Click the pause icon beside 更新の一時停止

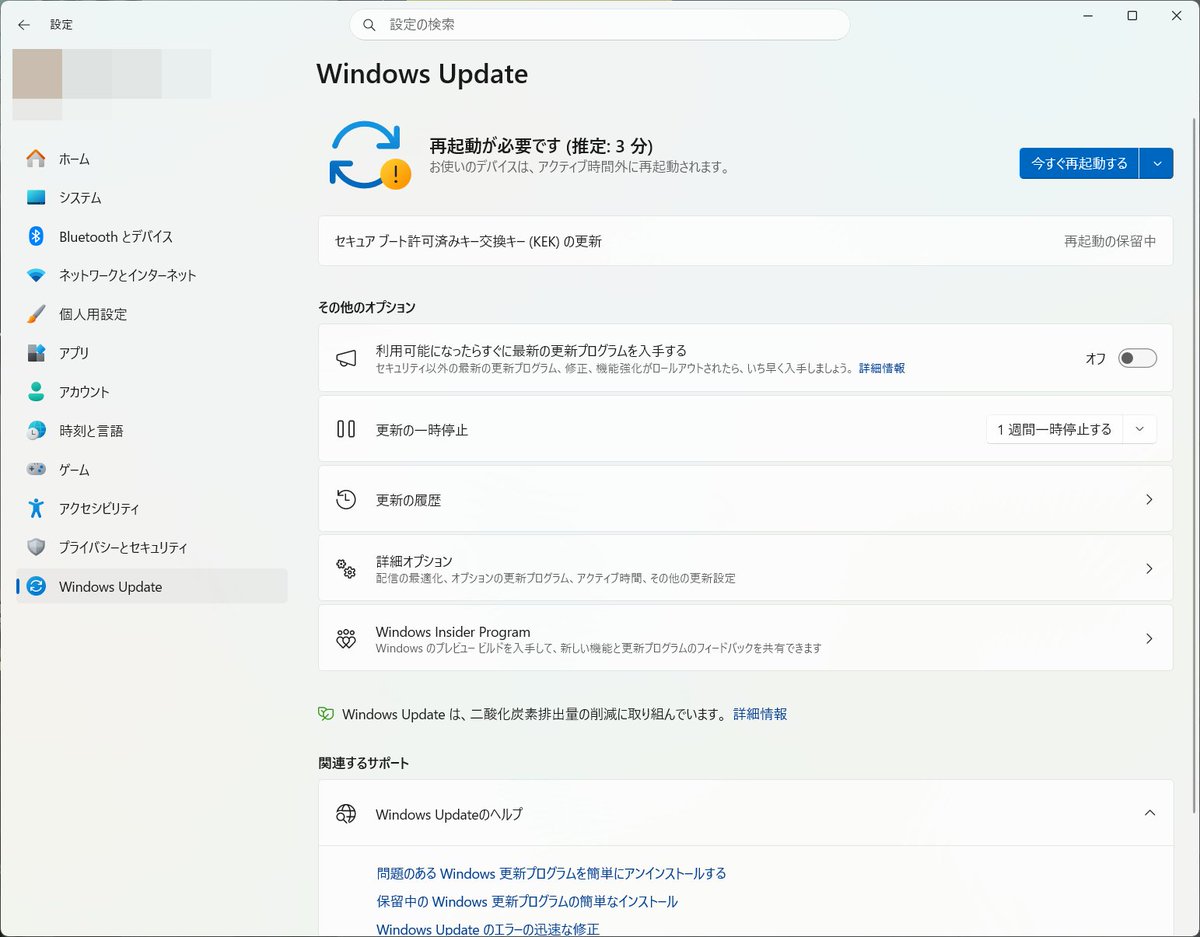pos(346,429)
